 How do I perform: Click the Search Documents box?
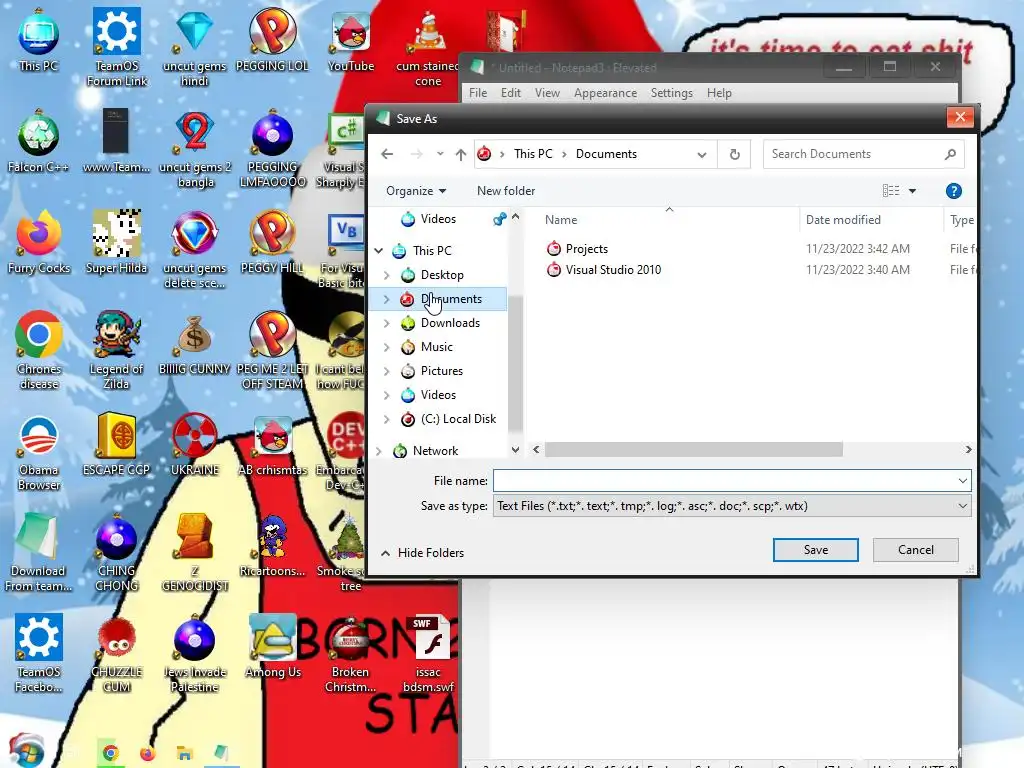(x=863, y=154)
